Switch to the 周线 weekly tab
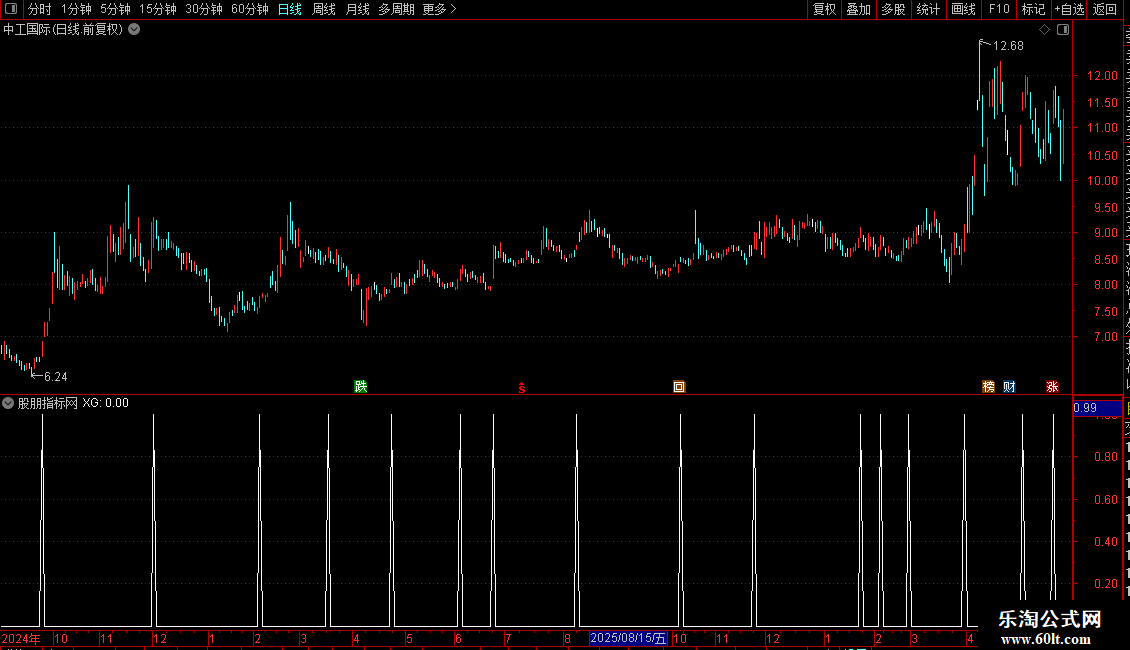The image size is (1130, 650). [x=324, y=9]
